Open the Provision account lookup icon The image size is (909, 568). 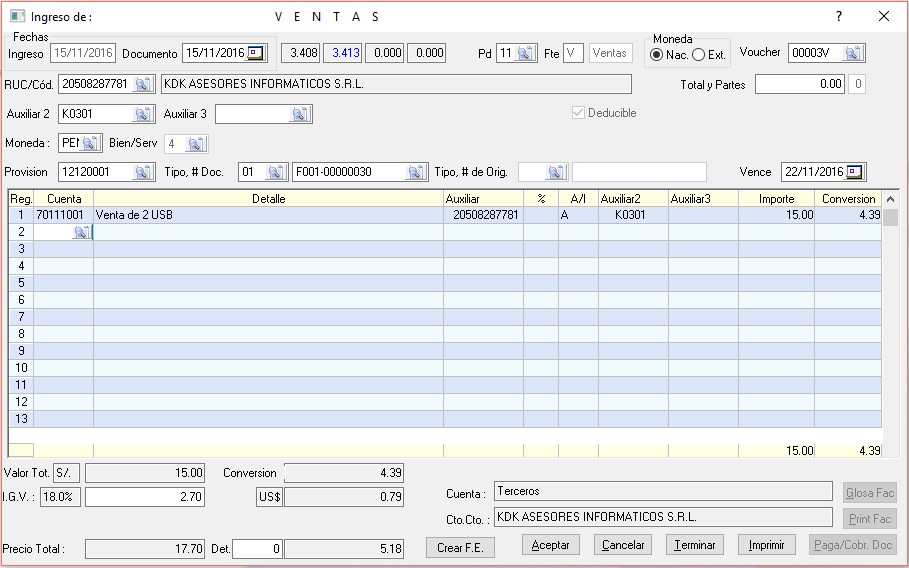[143, 172]
